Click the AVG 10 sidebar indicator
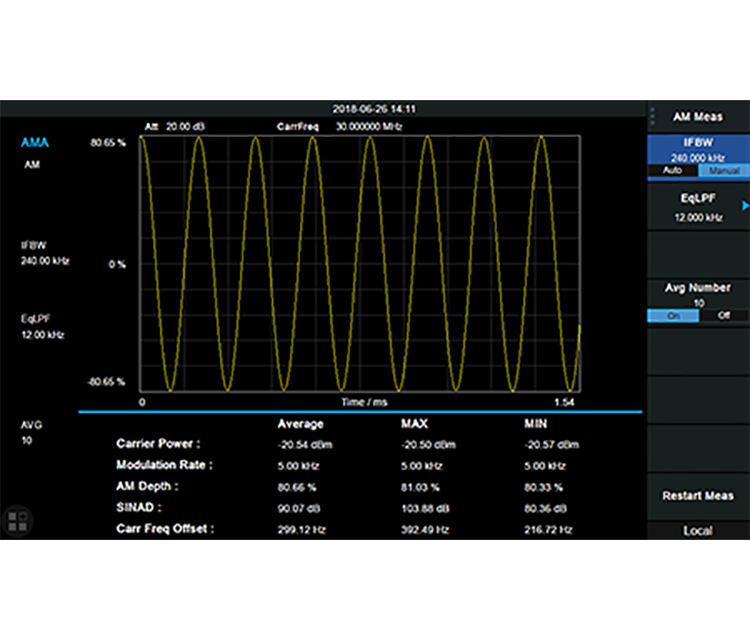This screenshot has height=640, width=750. (32, 432)
